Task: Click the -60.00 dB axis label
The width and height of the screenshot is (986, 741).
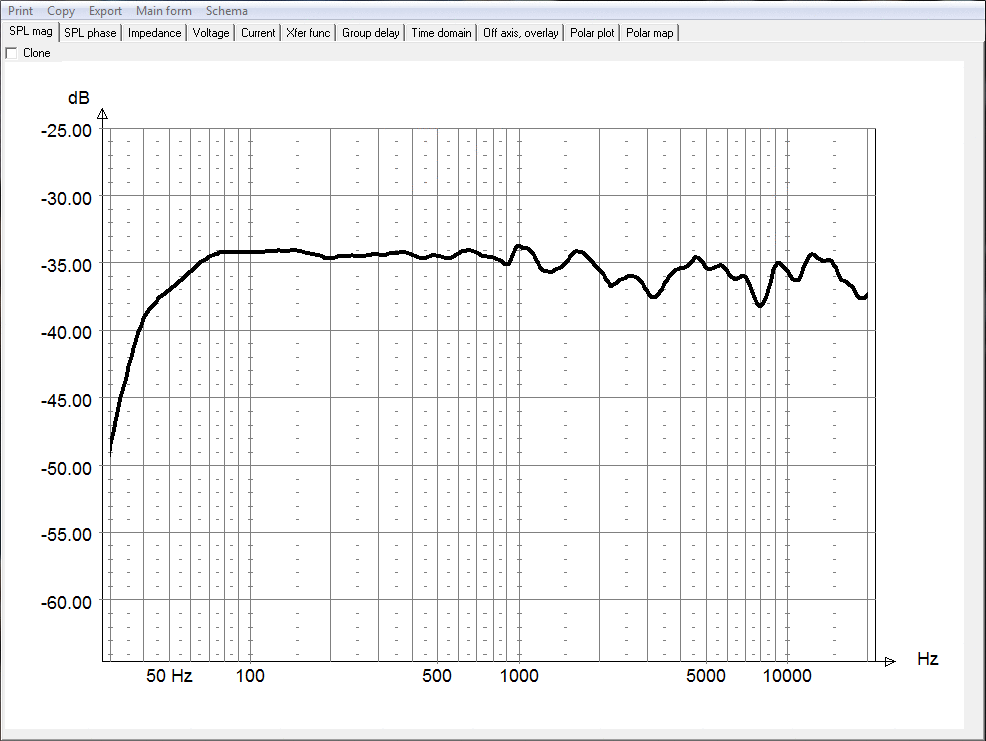Action: pyautogui.click(x=66, y=603)
